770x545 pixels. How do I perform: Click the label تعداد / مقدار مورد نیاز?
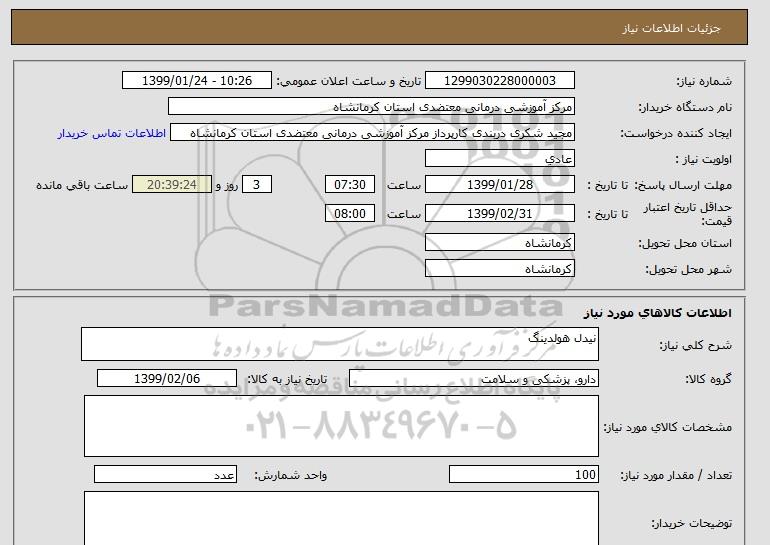coord(676,475)
